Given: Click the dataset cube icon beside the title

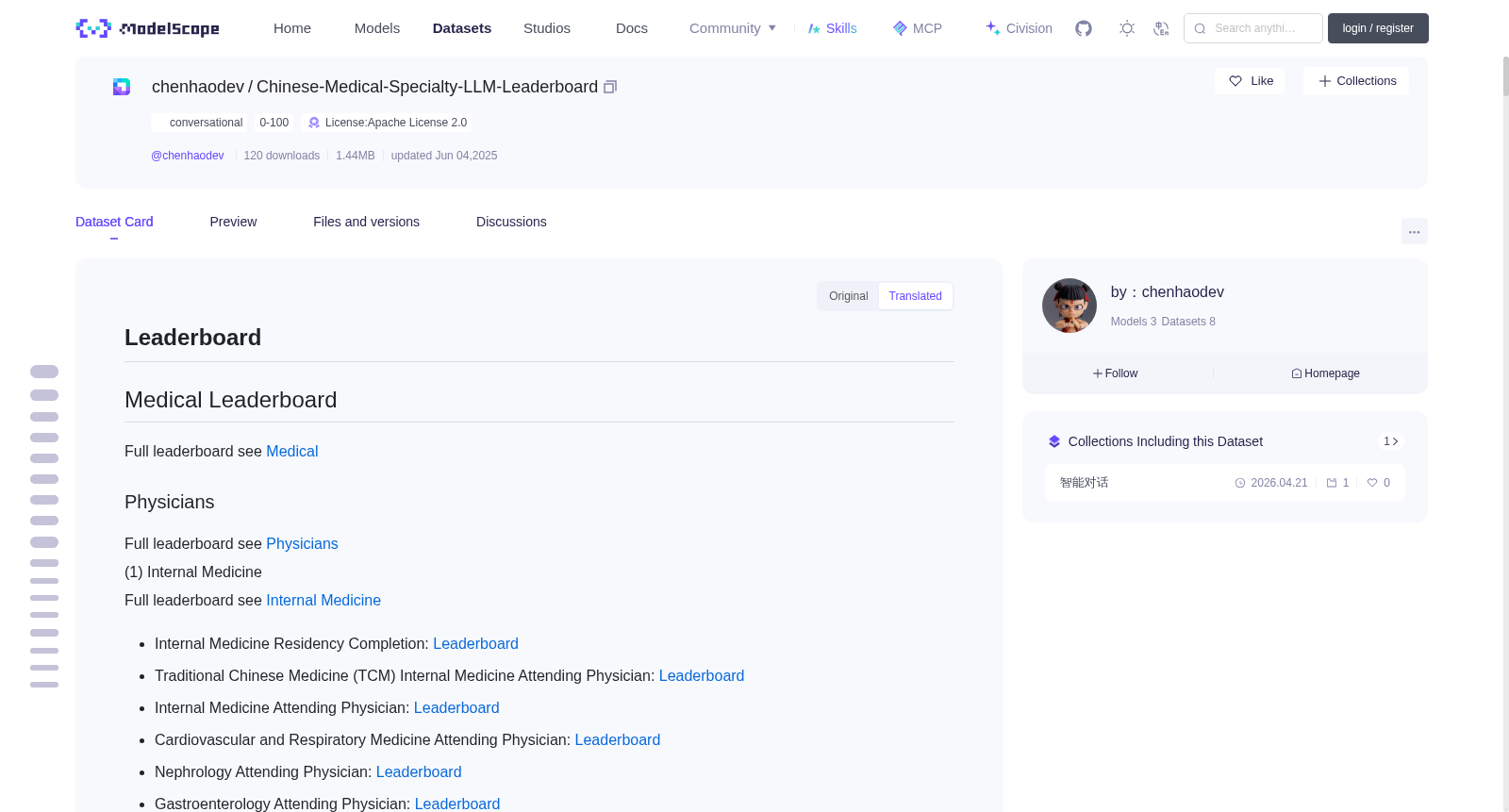Looking at the screenshot, I should 122,87.
